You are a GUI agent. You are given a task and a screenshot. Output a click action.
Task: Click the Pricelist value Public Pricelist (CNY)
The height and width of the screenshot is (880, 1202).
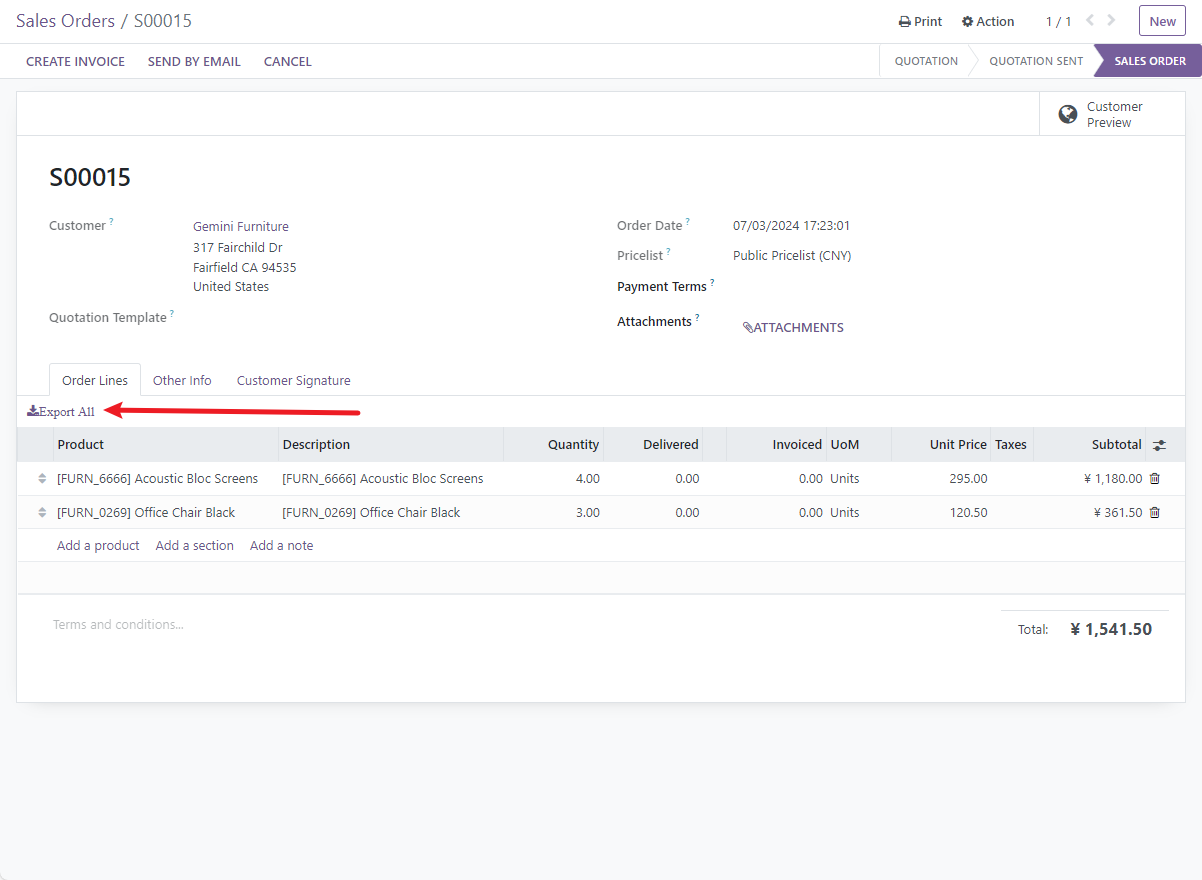click(792, 256)
